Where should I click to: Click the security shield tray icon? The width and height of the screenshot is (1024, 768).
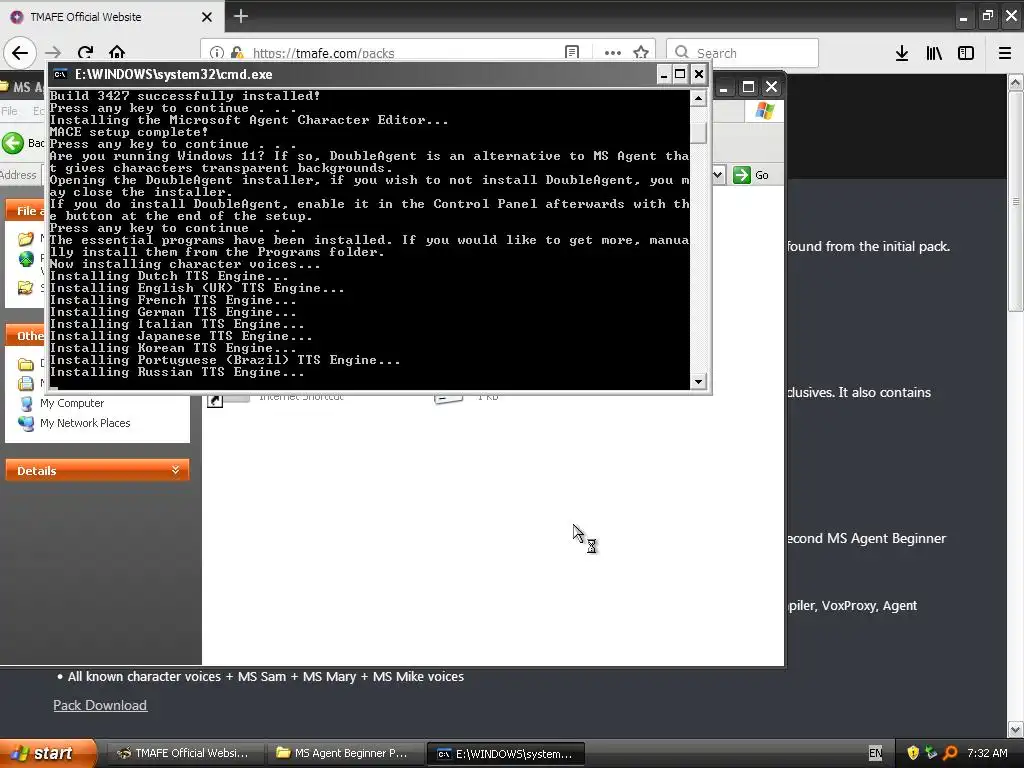[913, 754]
